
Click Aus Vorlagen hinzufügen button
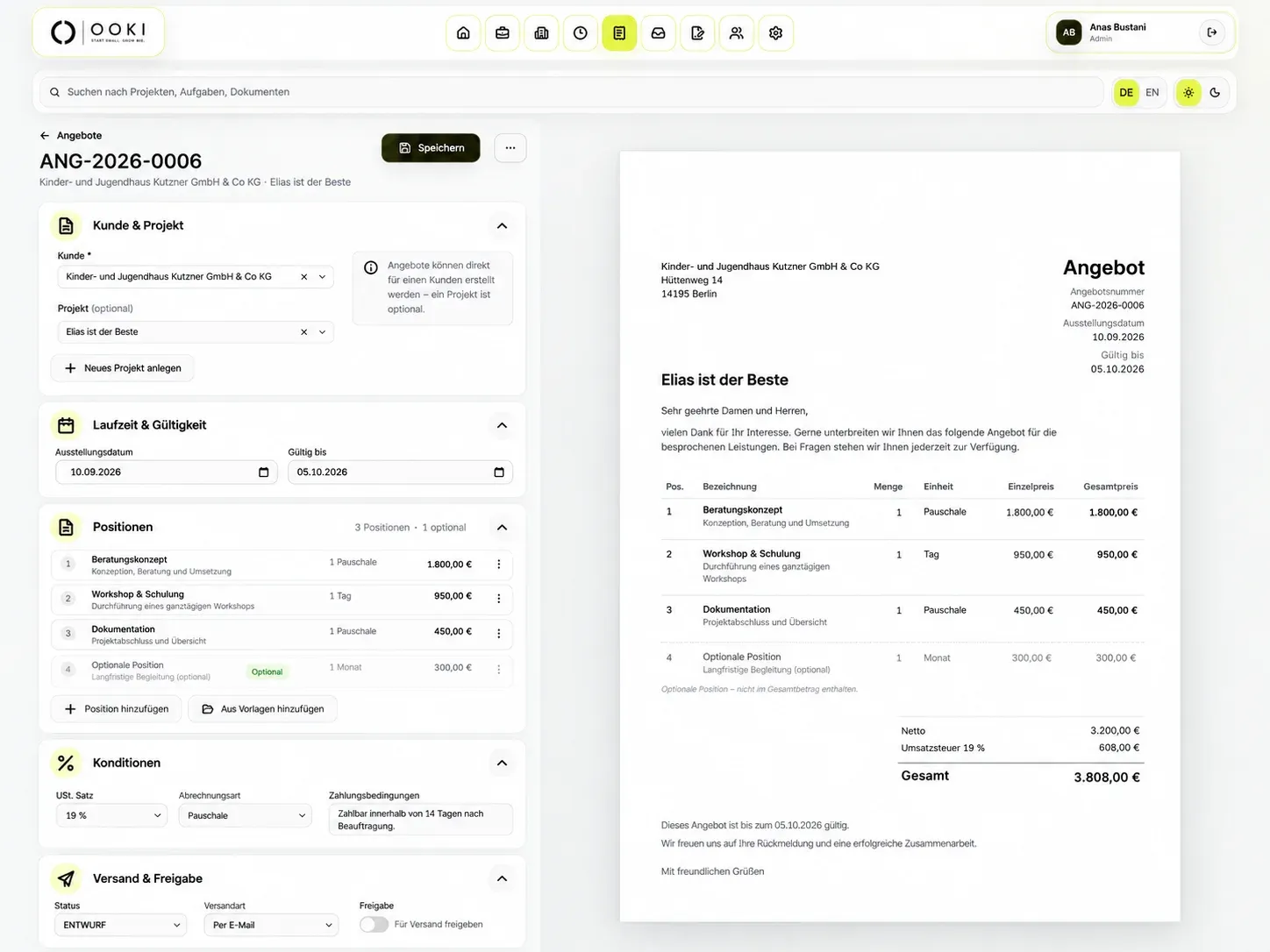(263, 709)
